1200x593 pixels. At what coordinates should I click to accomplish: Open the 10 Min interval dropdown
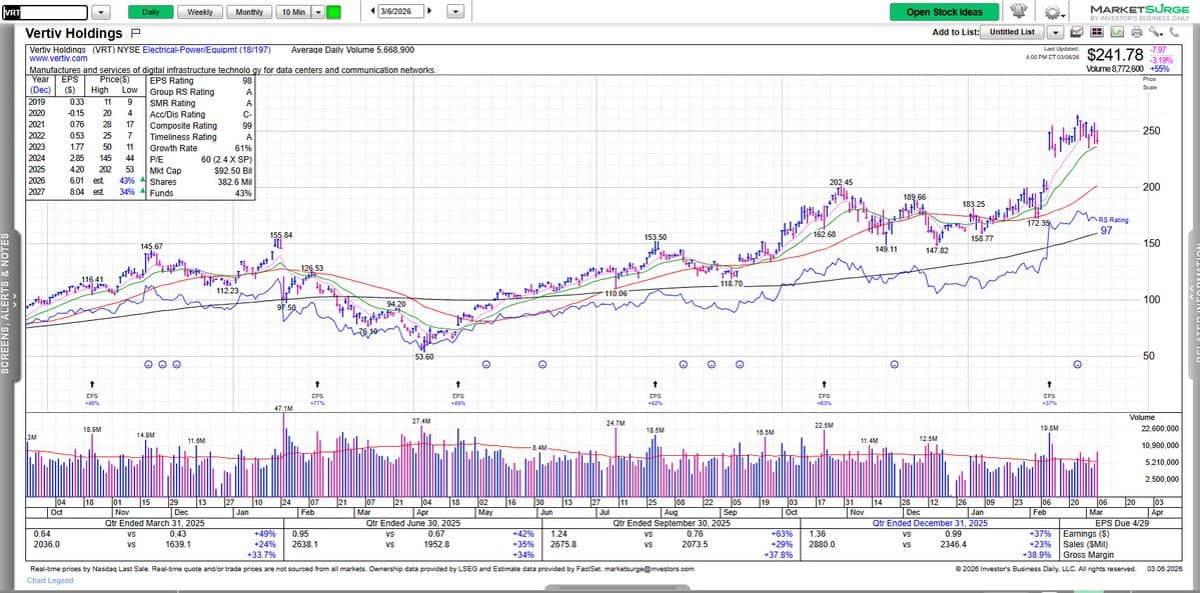292,12
